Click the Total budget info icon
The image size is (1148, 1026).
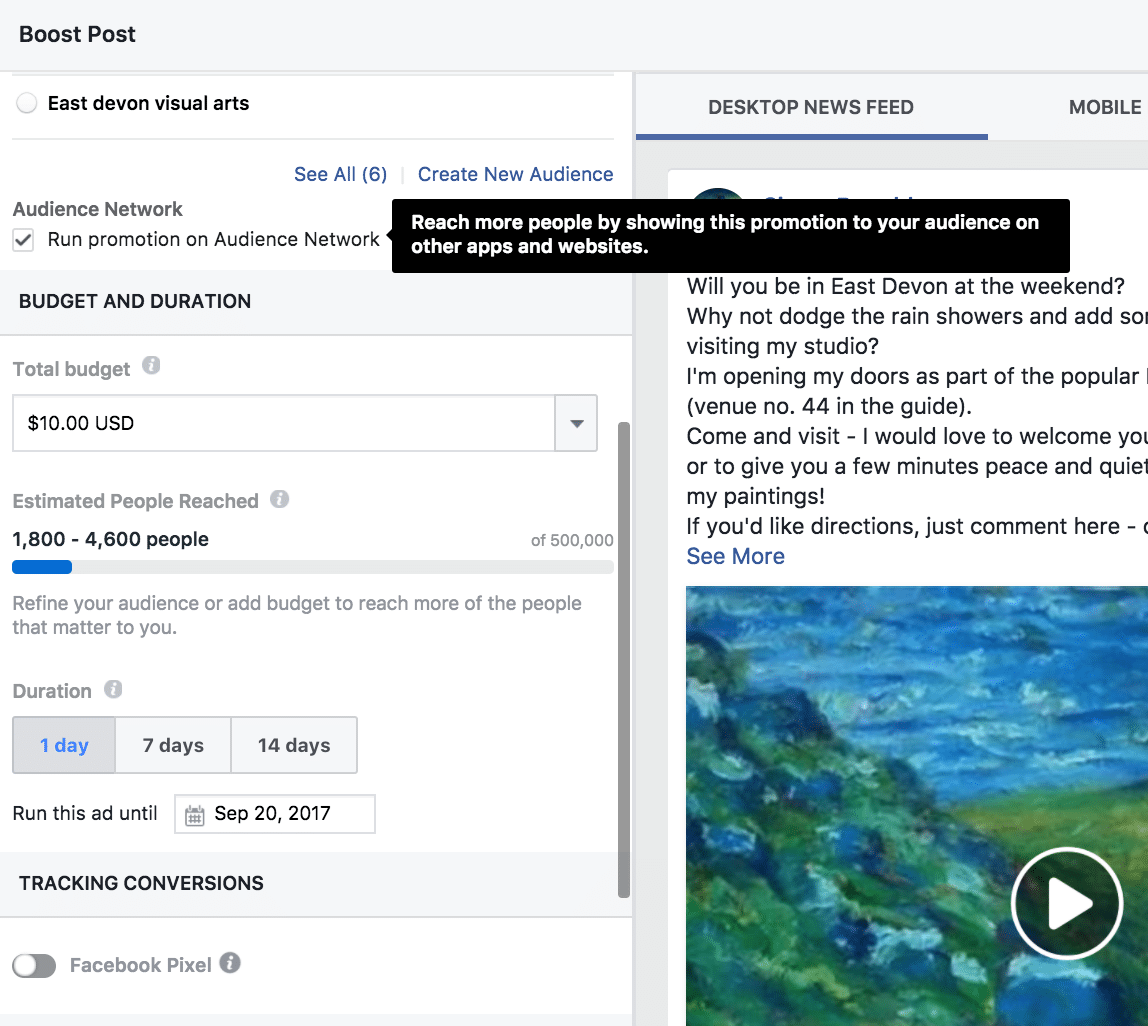[x=151, y=365]
